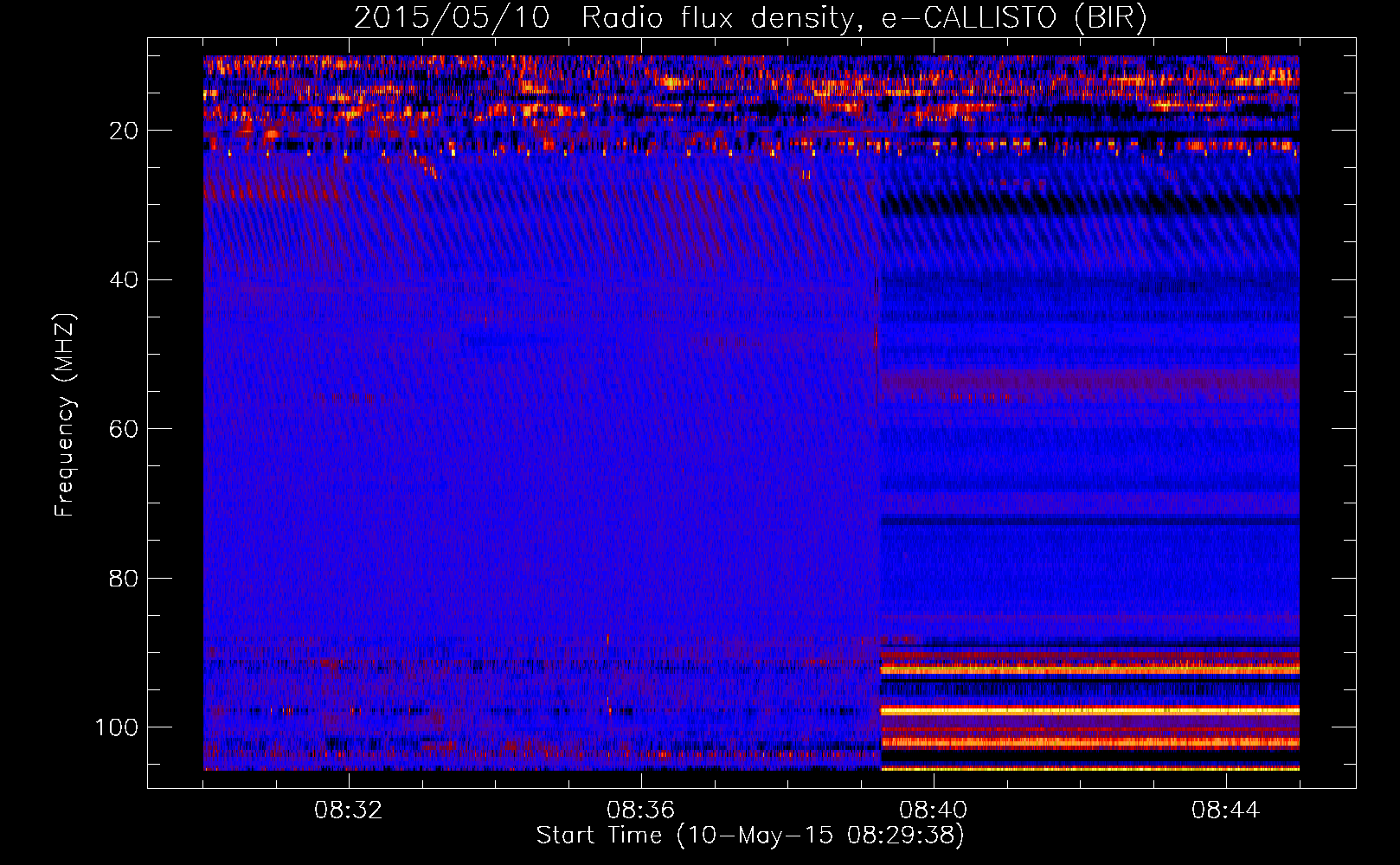Select the 100 frequency tick label
Viewport: 1400px width, 865px height.
coord(117,727)
